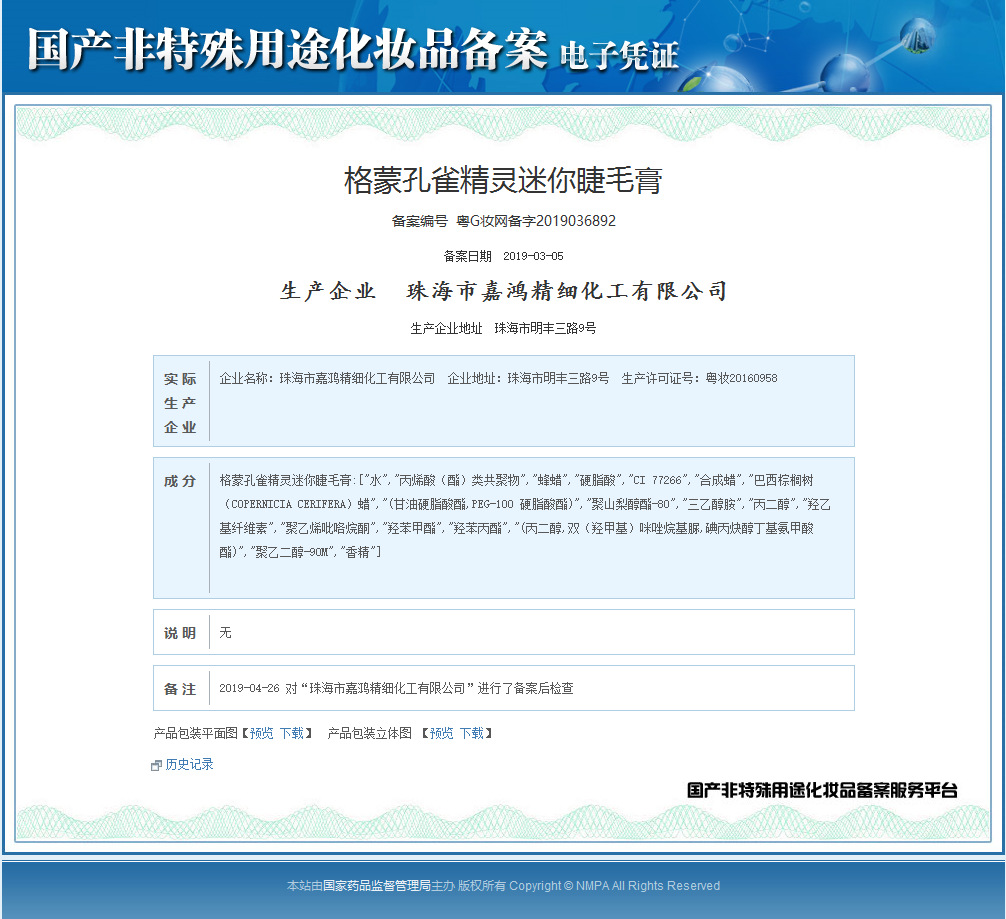Click 国家药品监督管理局 in the footer
Viewport: 1006px width, 919px height.
tap(377, 886)
